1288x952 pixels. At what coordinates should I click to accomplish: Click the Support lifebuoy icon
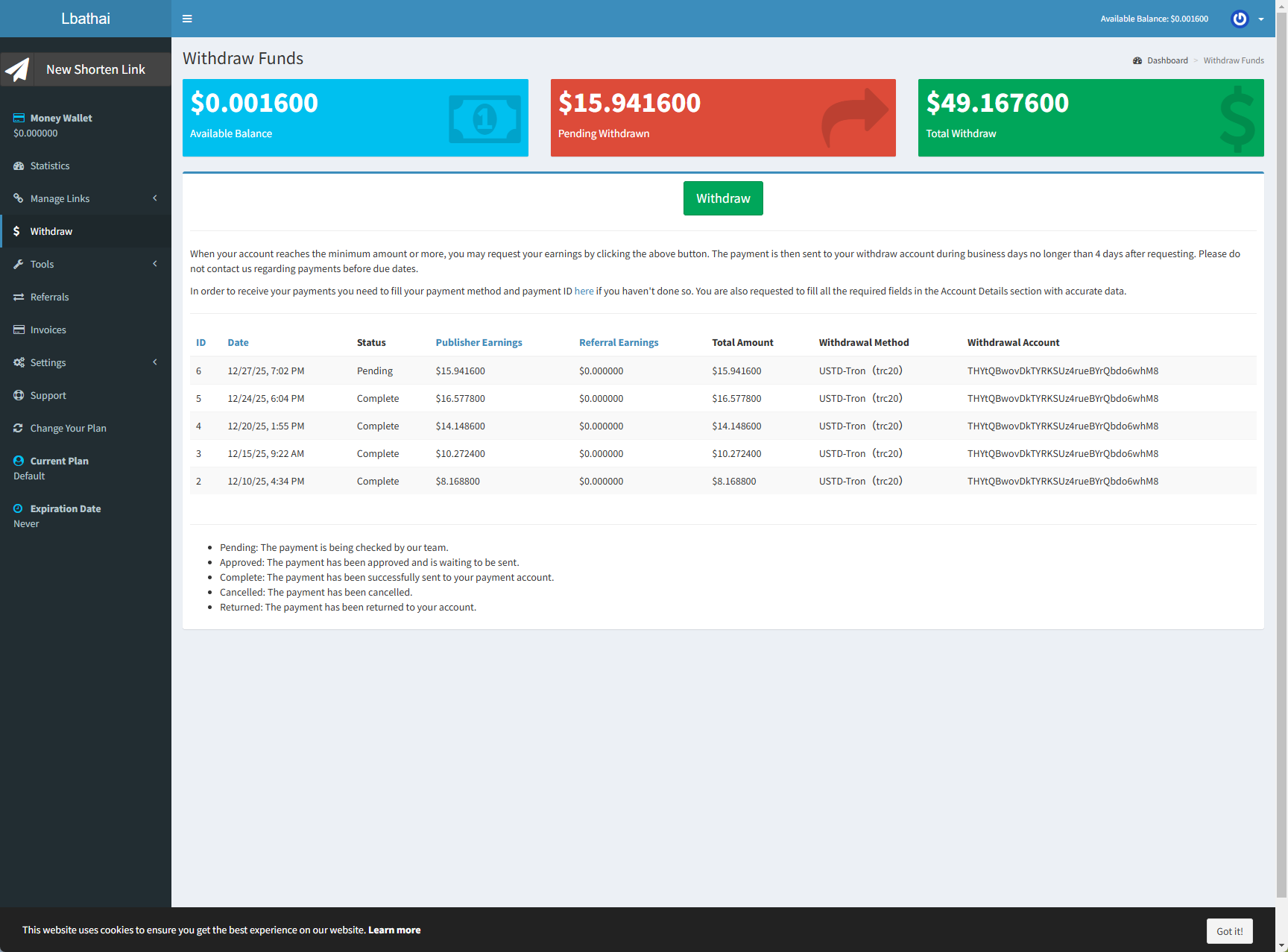coord(19,395)
